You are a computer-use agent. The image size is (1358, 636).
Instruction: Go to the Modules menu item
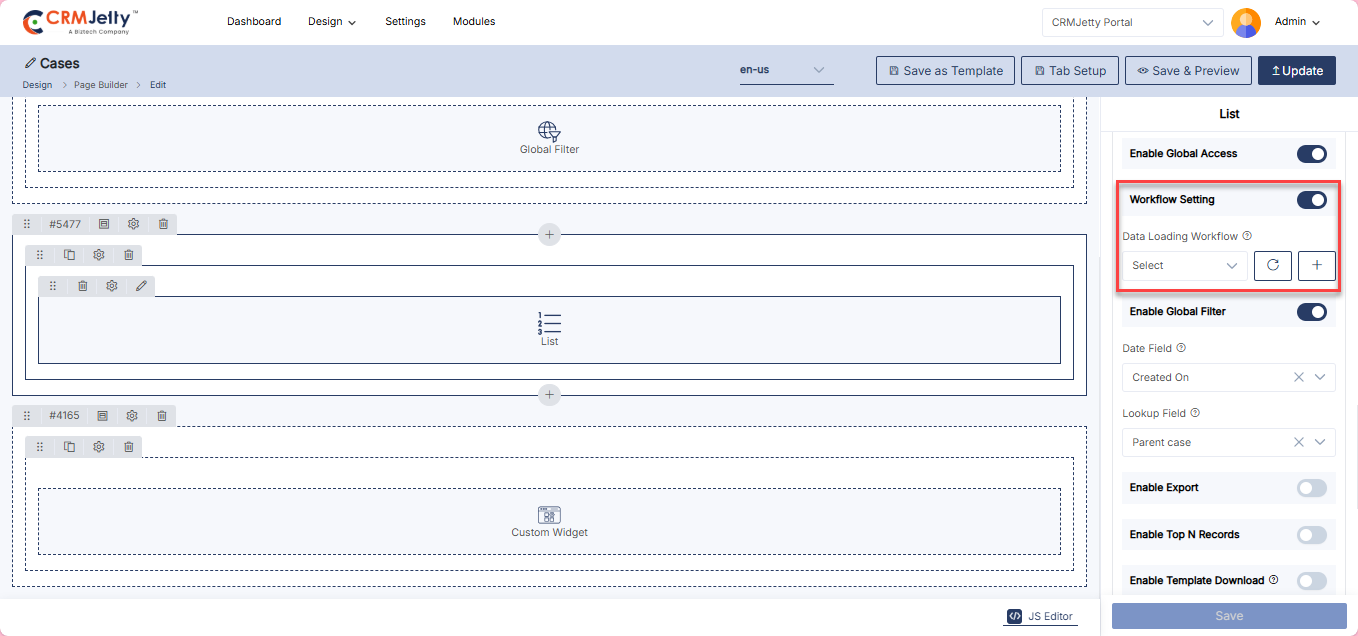click(x=474, y=22)
